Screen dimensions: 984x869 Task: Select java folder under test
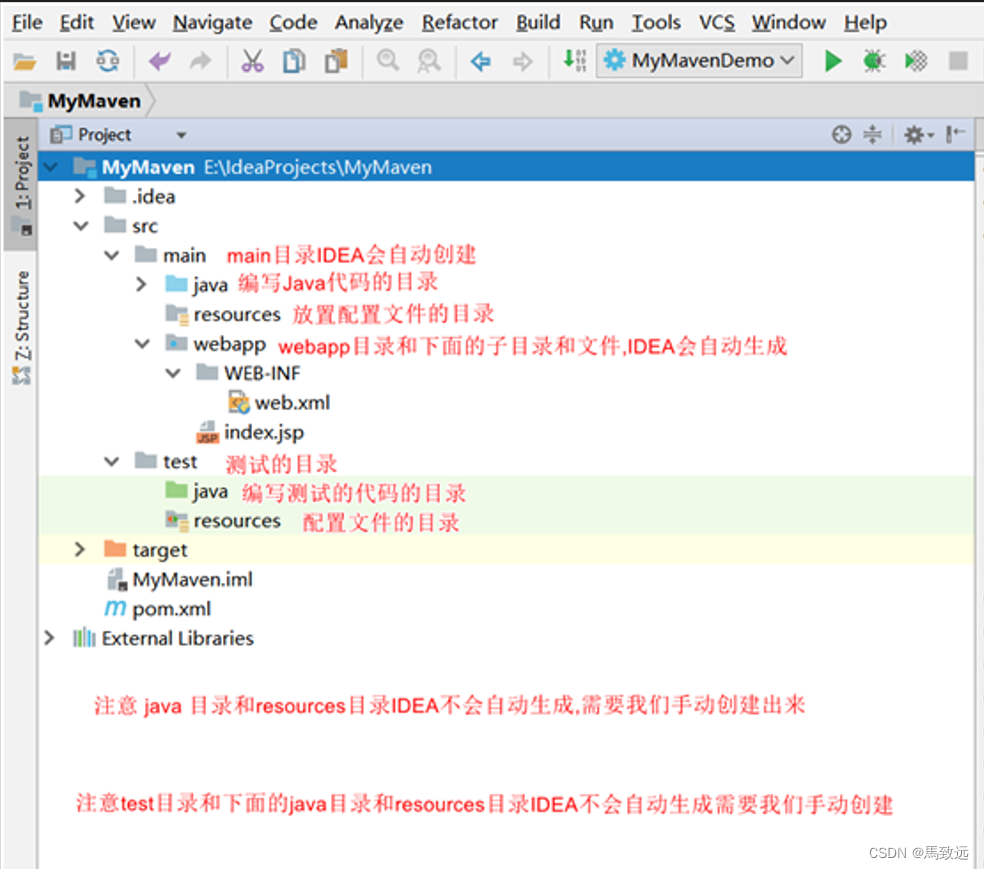coord(196,491)
